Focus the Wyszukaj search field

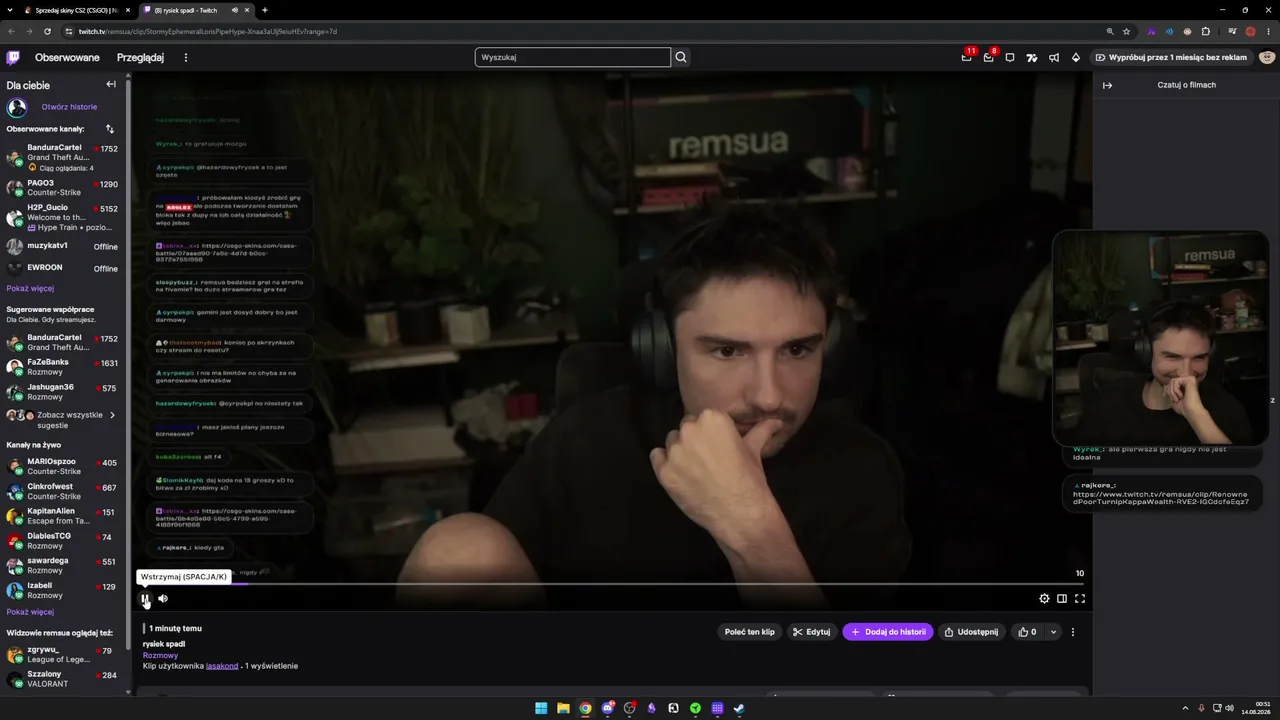coord(572,57)
